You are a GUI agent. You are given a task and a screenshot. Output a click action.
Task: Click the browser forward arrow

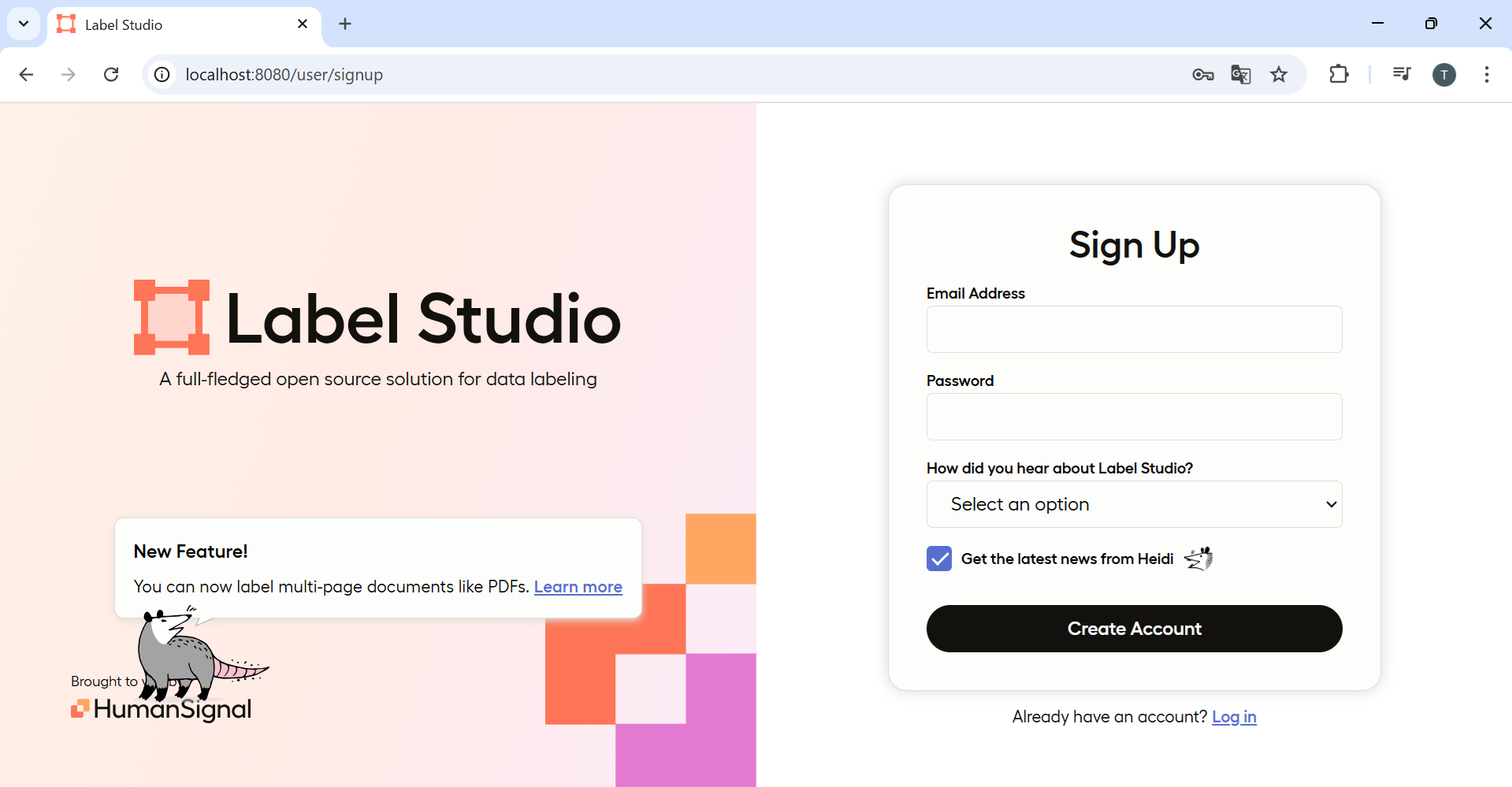click(69, 74)
